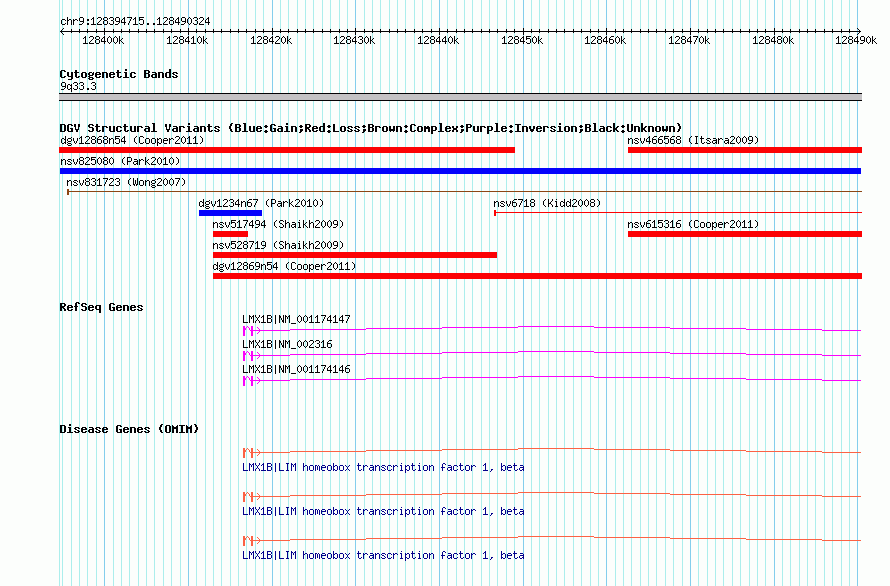
Task: Click the red dgv12868n54 (Cooper2011) variant bar
Action: pos(287,150)
